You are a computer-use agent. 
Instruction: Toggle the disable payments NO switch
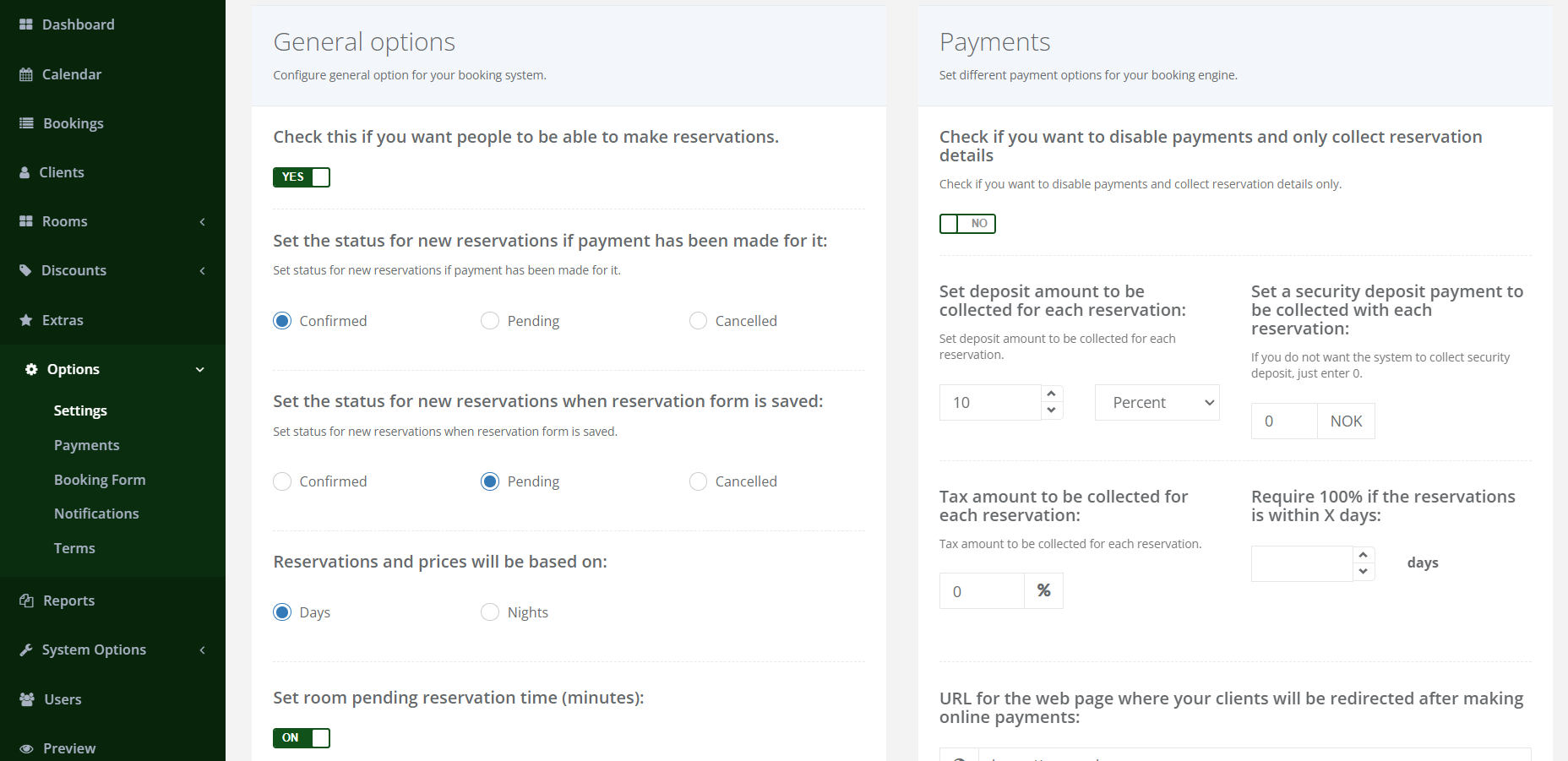tap(967, 224)
